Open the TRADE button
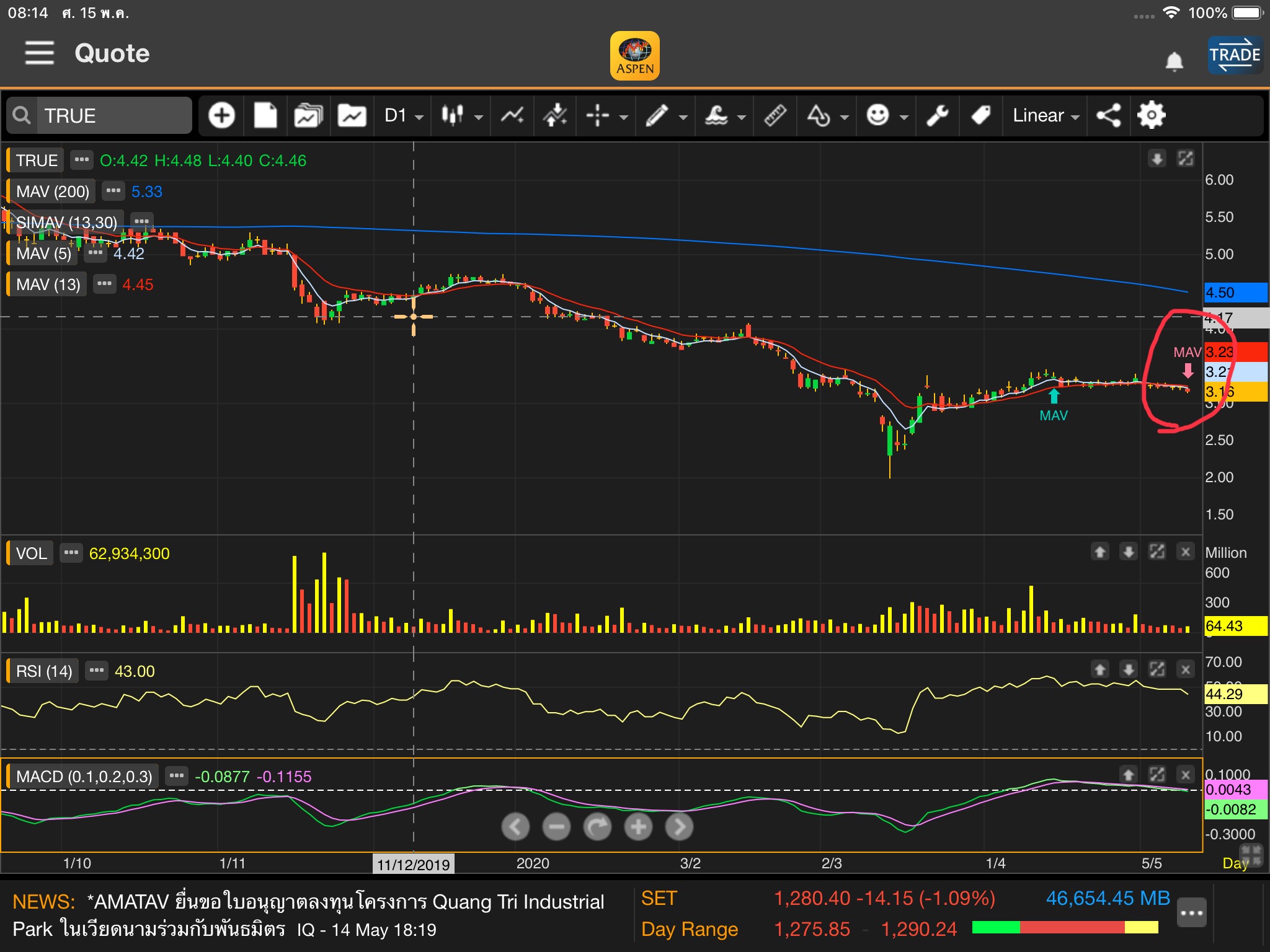 pos(1234,56)
